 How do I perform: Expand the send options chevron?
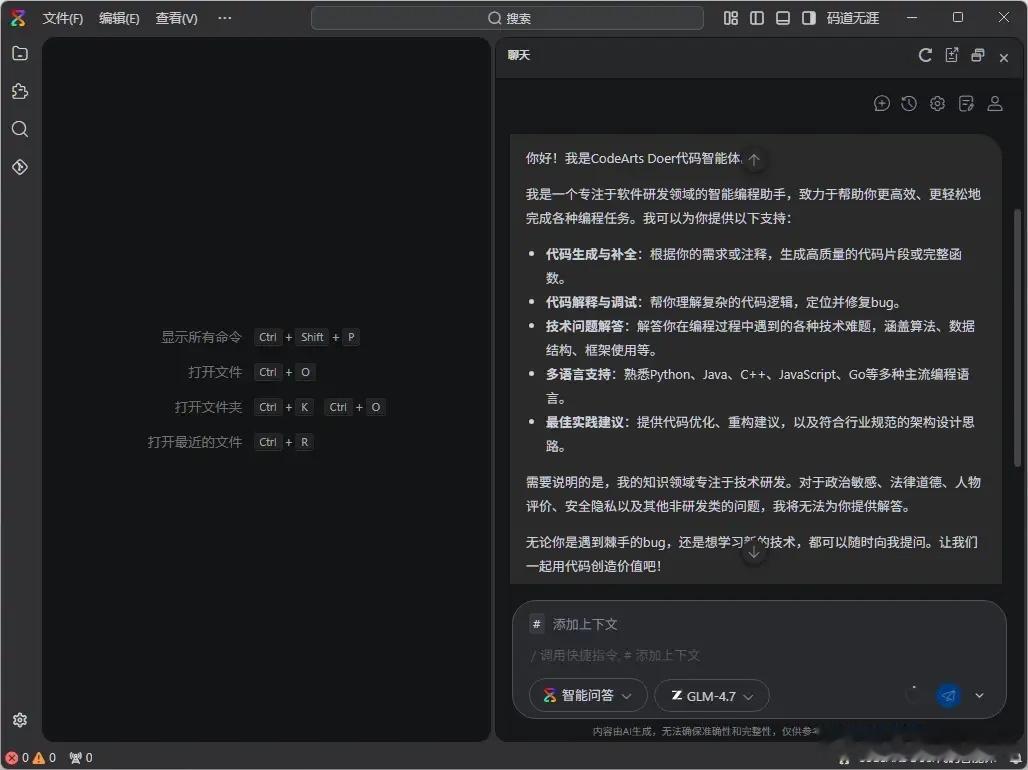pyautogui.click(x=979, y=695)
